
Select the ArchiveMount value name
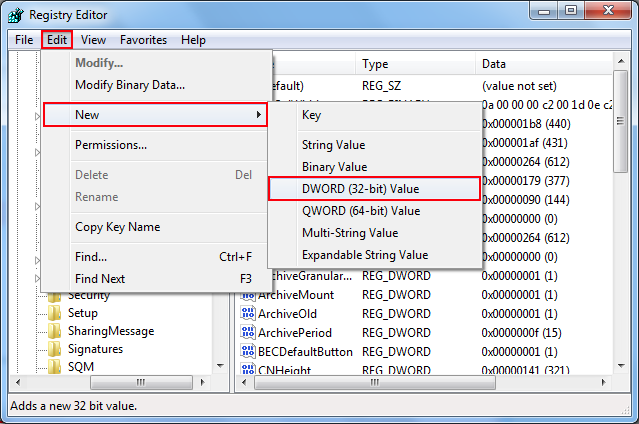[296, 295]
